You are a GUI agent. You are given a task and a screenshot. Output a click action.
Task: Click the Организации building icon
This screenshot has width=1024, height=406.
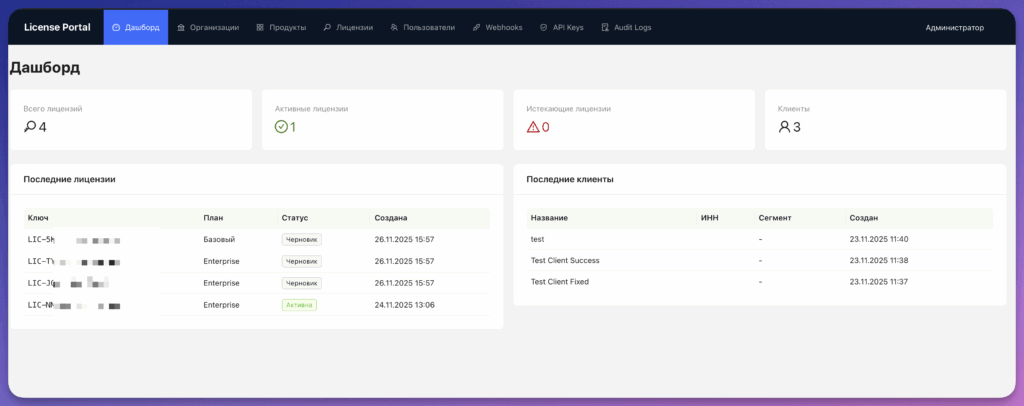181,28
